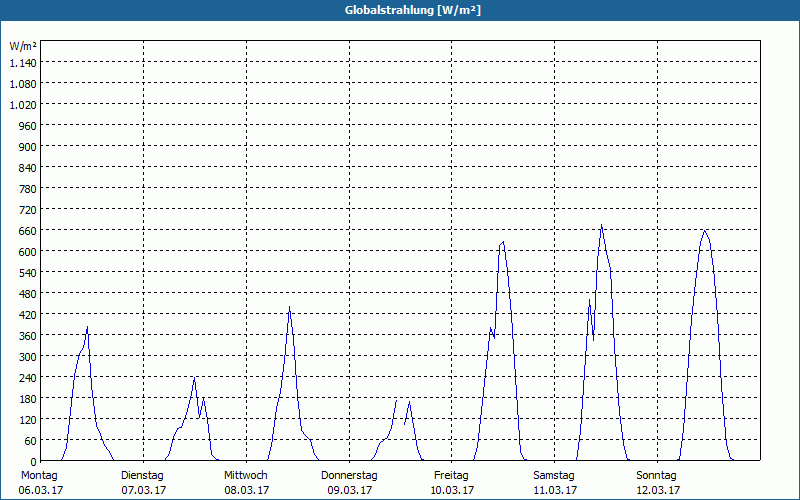Click the 180 y-axis label
The image size is (800, 500).
28,398
